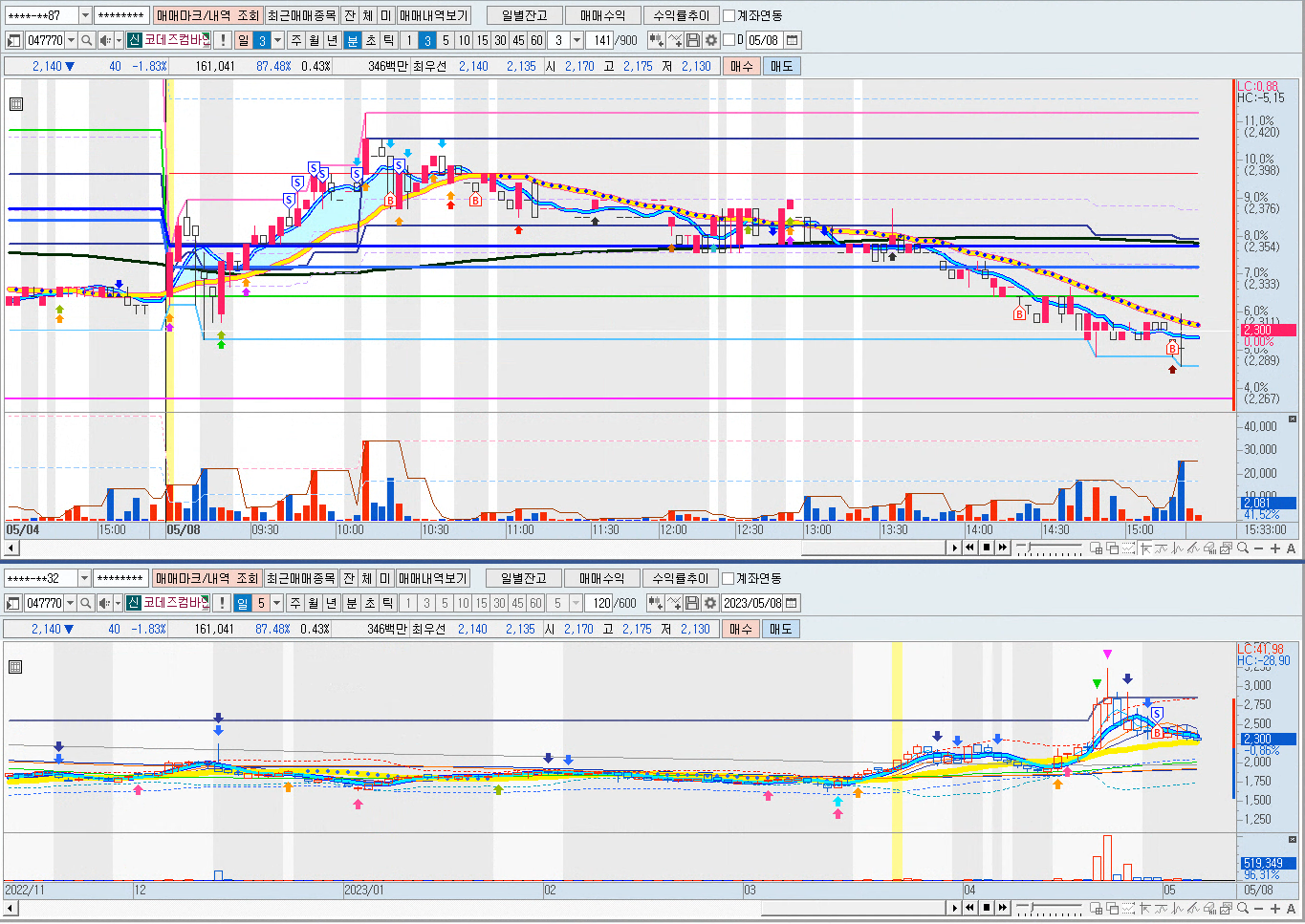Click the 'A' auto-scale icon in bottom chart footer
Screen dimensions: 1305x924
[1292, 908]
